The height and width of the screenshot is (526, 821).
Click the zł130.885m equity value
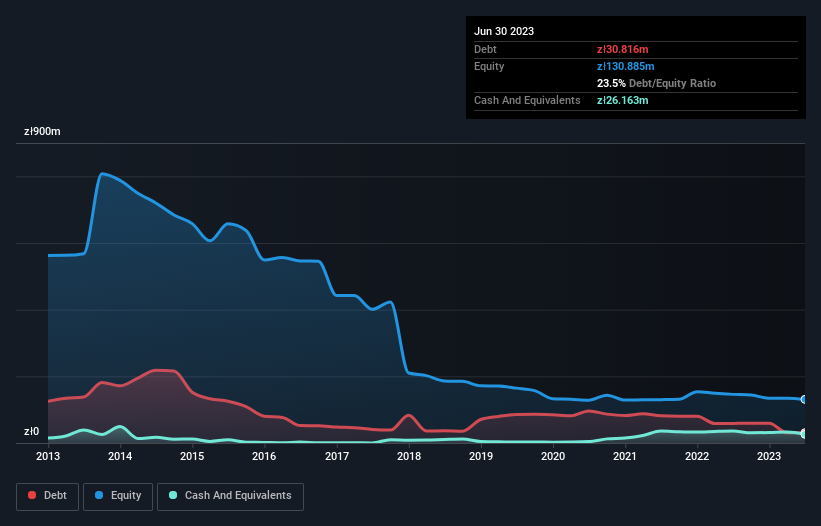(x=626, y=66)
